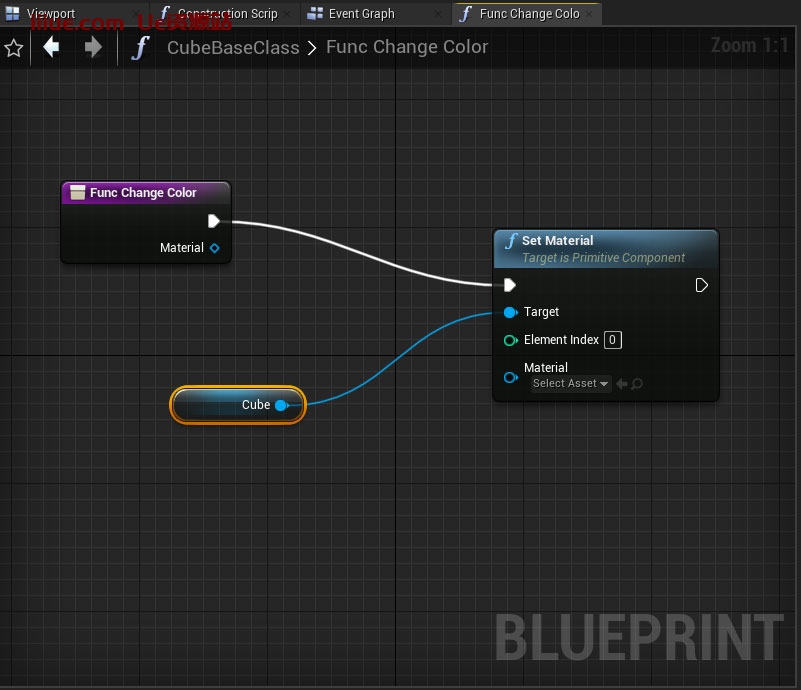This screenshot has width=801, height=690.
Task: Click the favorite star icon in the toolbar
Action: (14, 48)
